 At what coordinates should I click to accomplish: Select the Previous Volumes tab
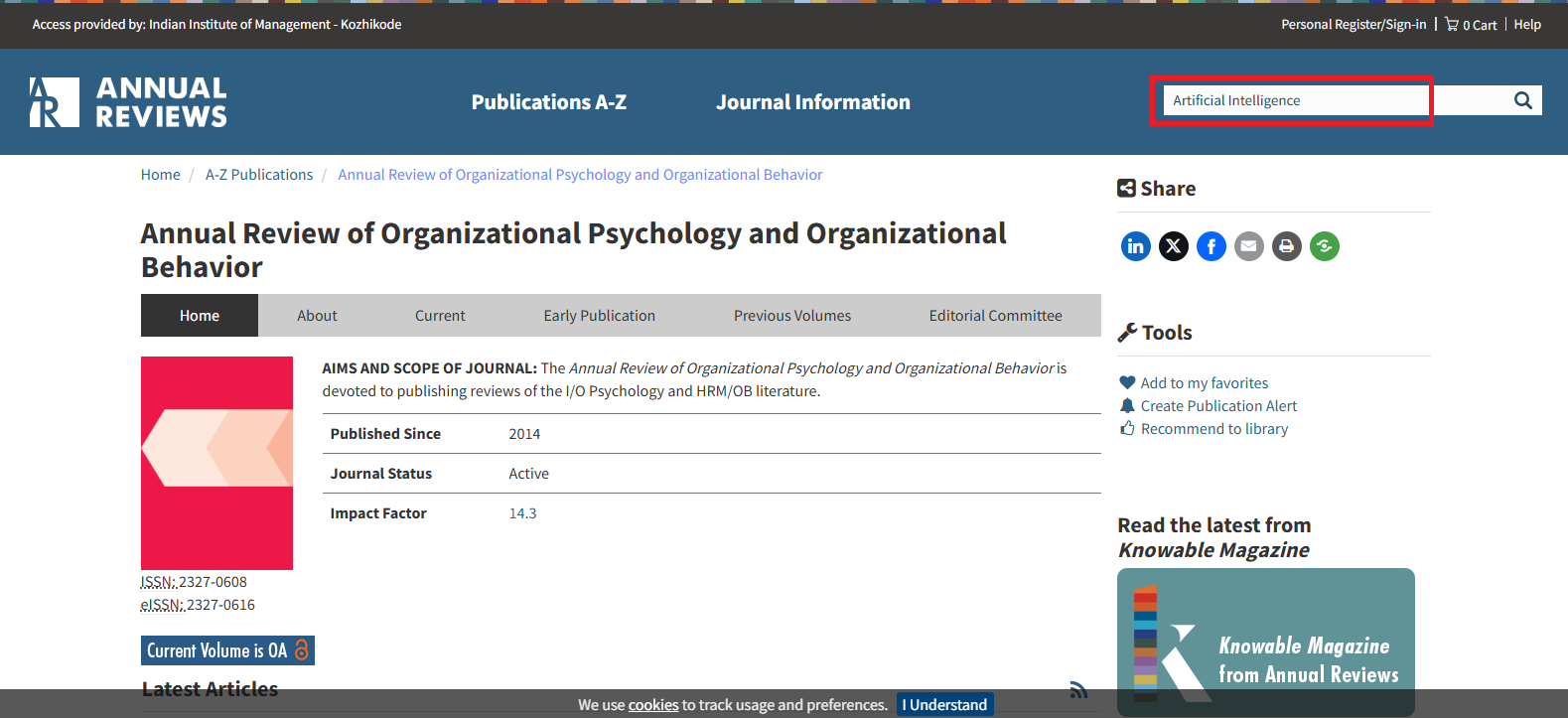791,316
